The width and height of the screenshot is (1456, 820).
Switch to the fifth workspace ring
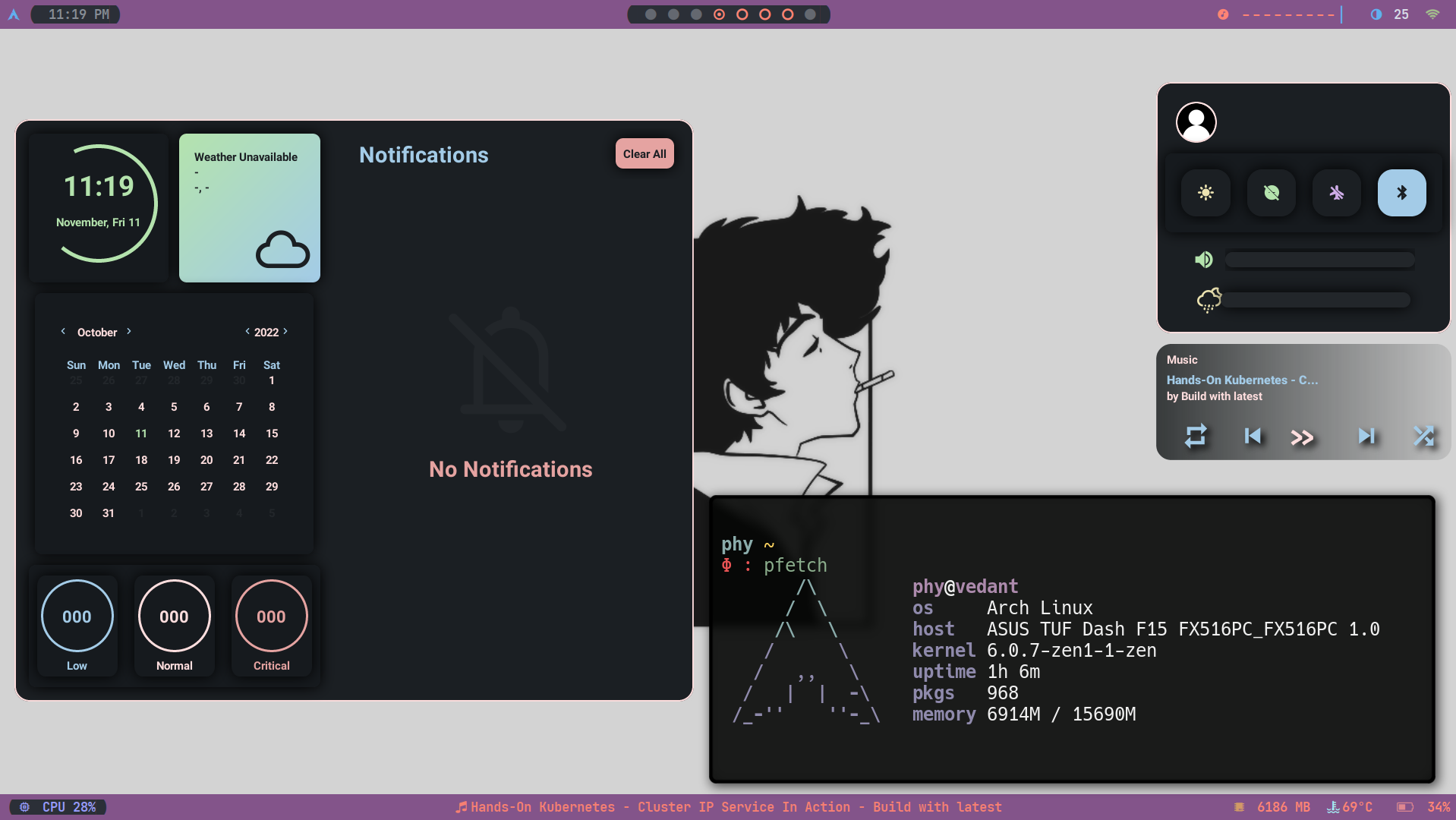(742, 14)
